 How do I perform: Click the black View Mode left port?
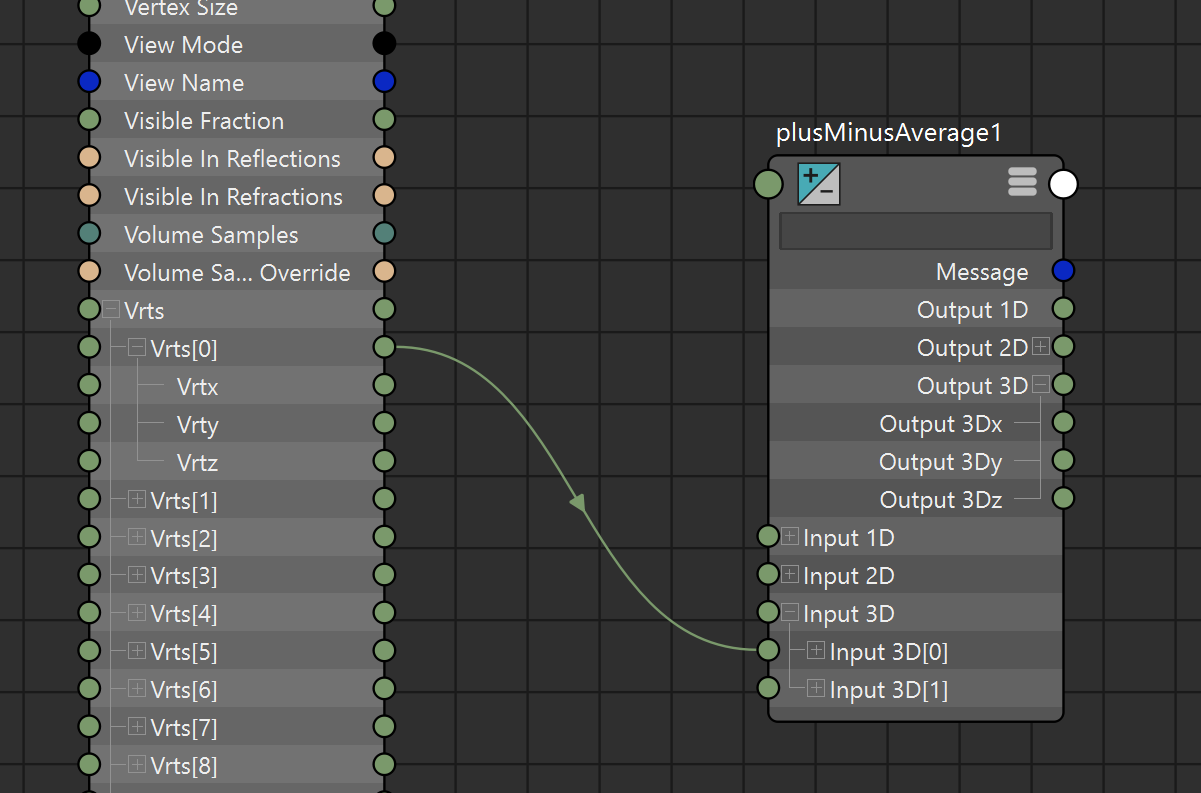coord(89,44)
